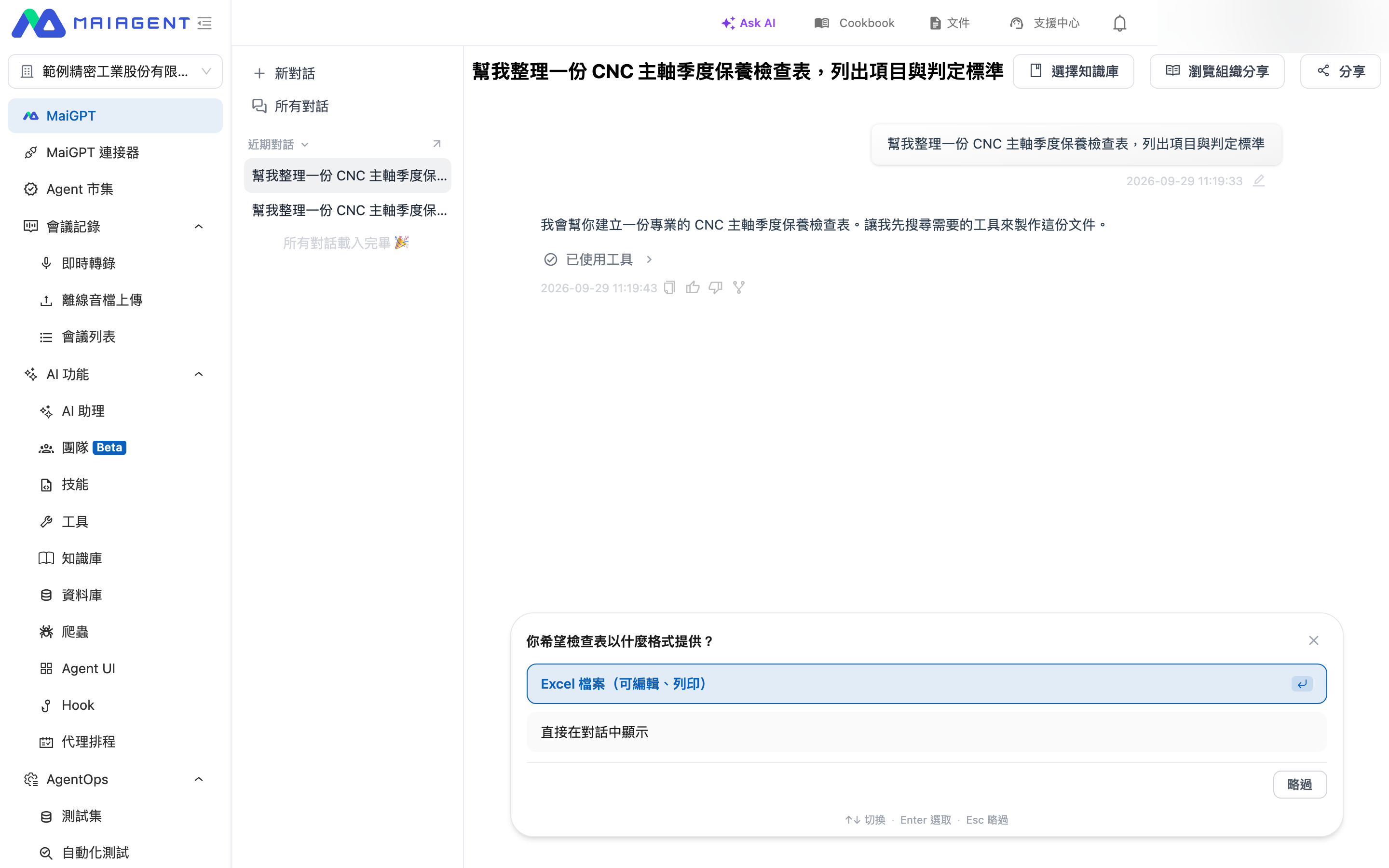Viewport: 1389px width, 868px height.
Task: Open Hook page
Action: (115, 705)
